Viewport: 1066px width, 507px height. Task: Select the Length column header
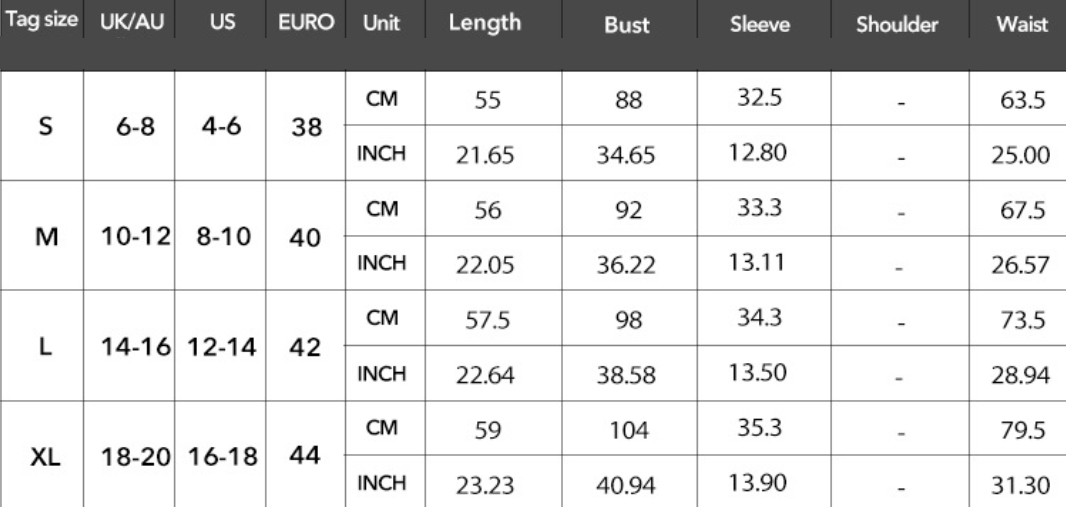(485, 22)
